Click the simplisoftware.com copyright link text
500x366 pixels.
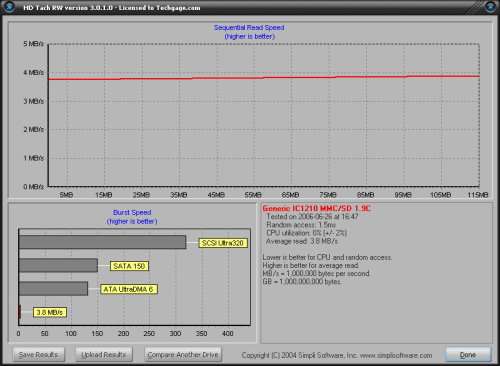pos(396,355)
